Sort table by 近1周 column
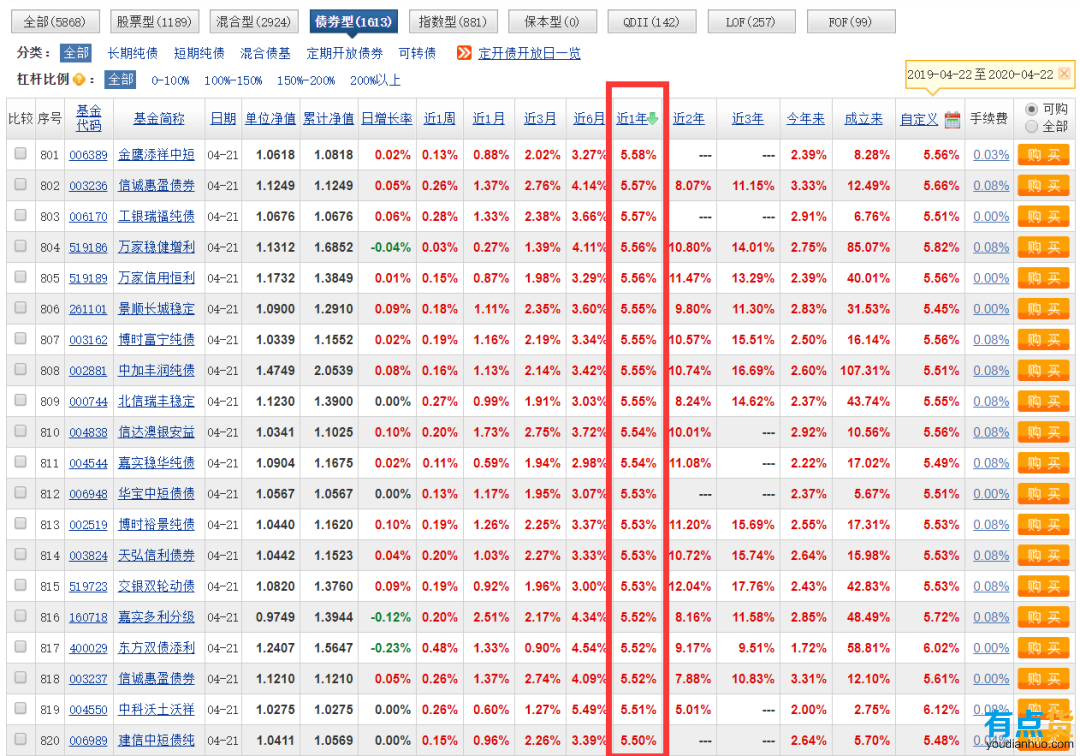This screenshot has width=1080, height=756. click(439, 118)
